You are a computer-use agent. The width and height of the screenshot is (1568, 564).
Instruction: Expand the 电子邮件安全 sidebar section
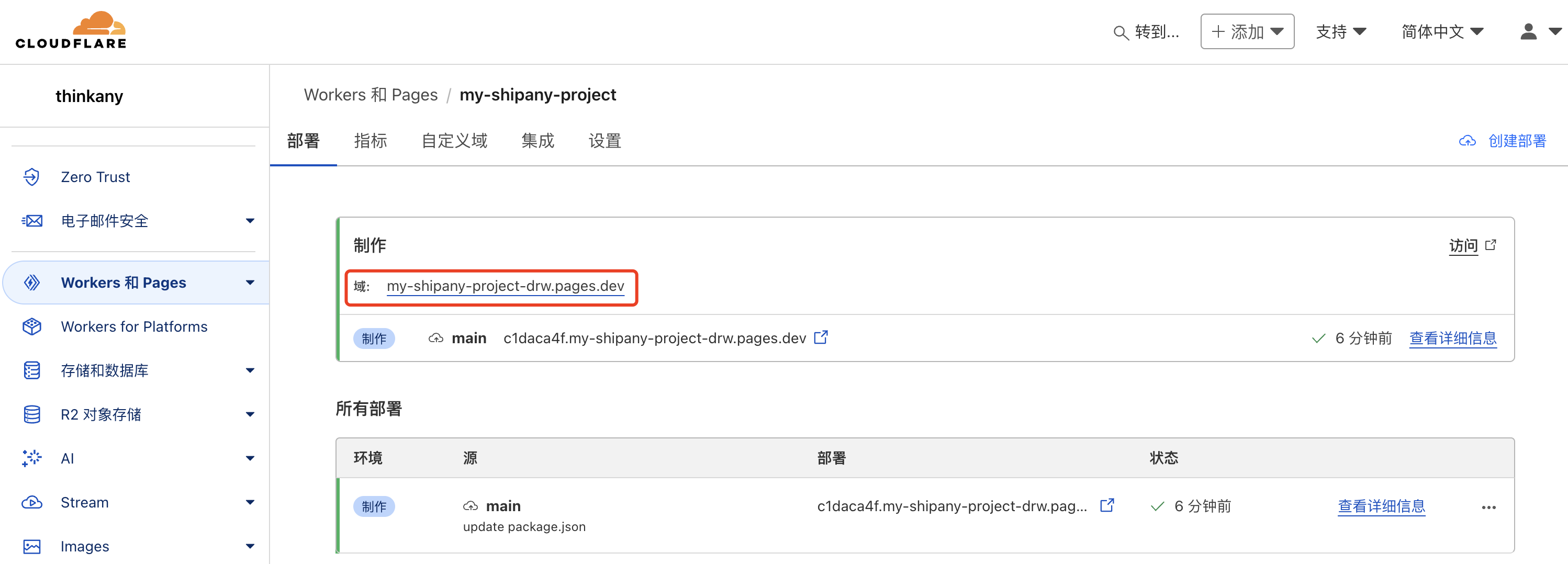coord(250,221)
